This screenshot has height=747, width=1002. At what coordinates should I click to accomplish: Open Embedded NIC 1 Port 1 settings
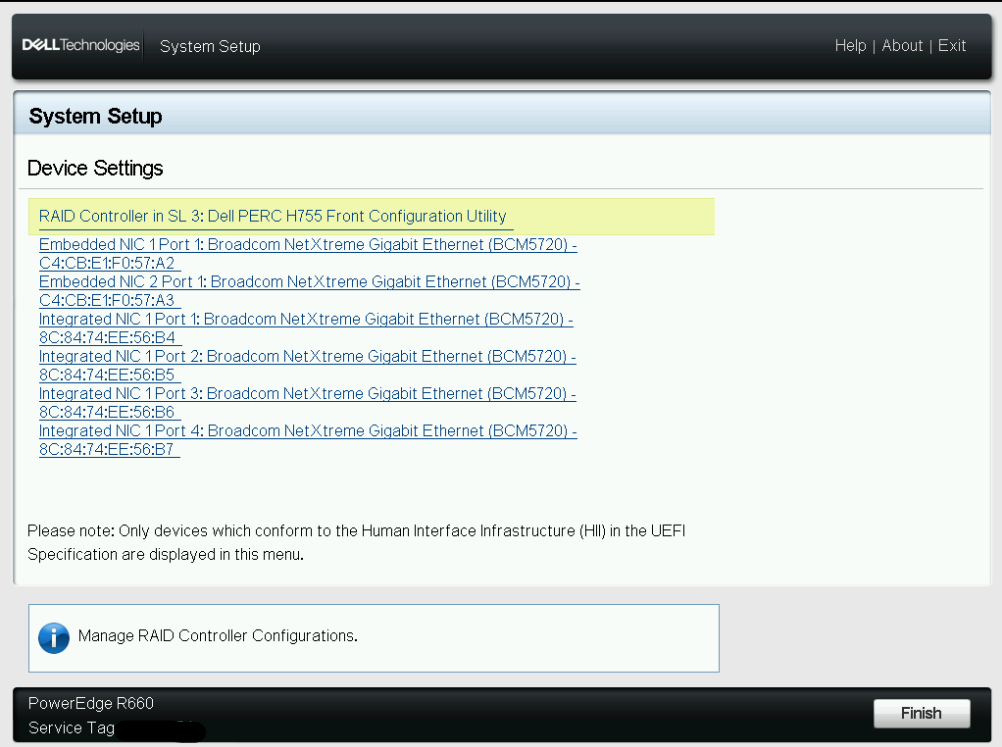coord(308,254)
